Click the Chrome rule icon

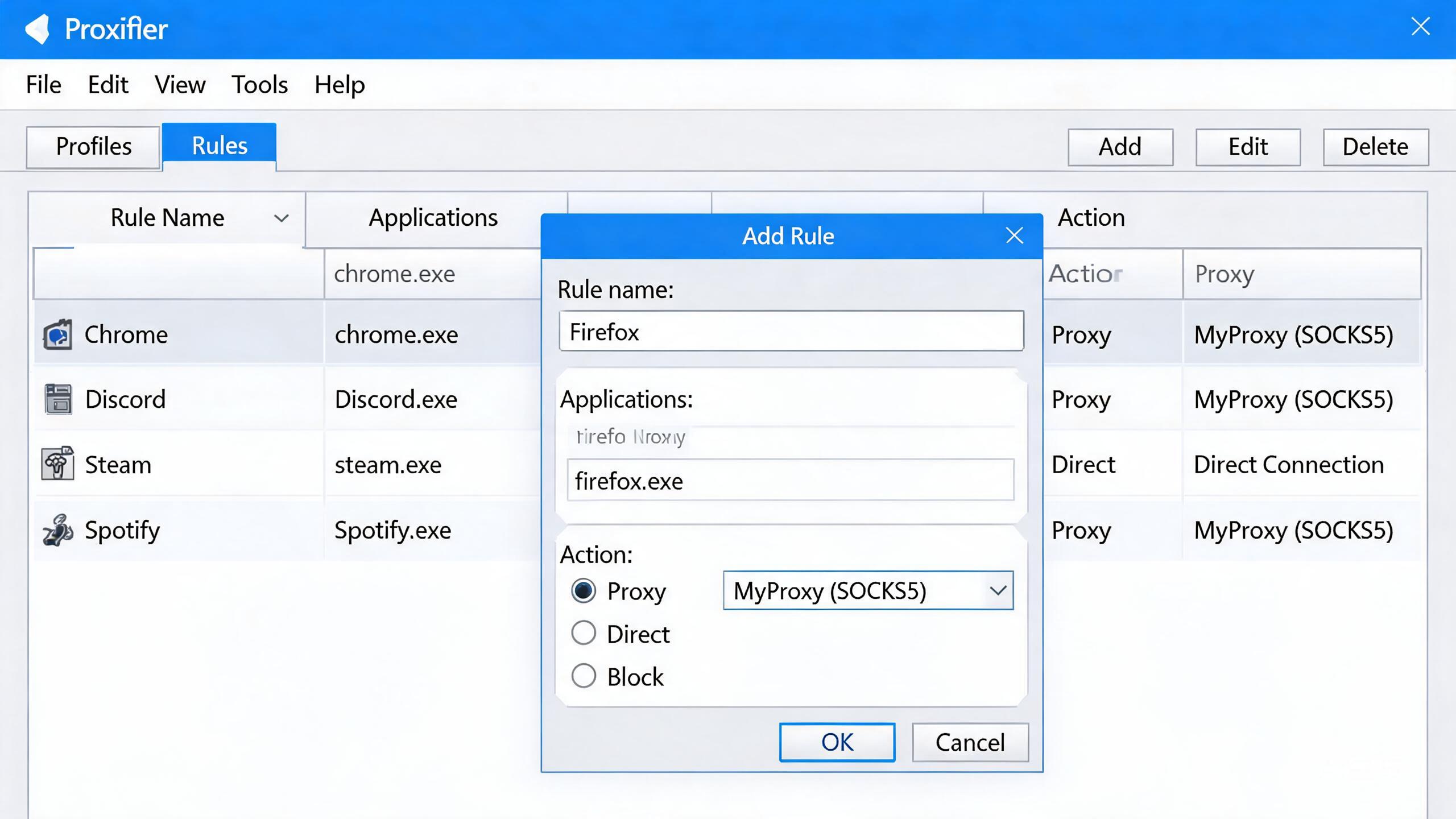click(x=57, y=334)
